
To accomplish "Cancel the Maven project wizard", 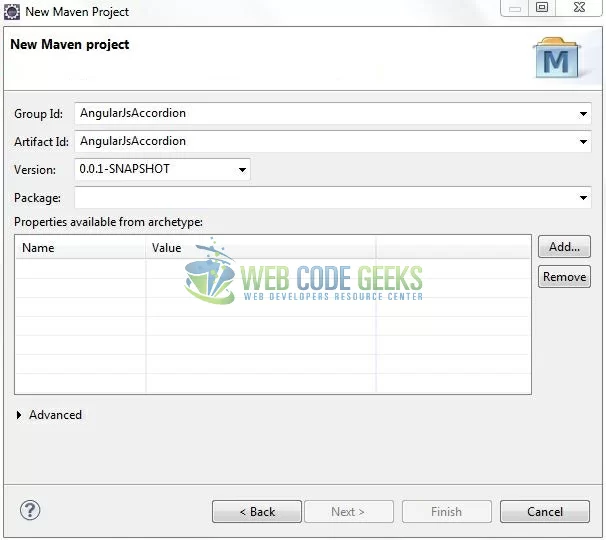I will tap(545, 511).
